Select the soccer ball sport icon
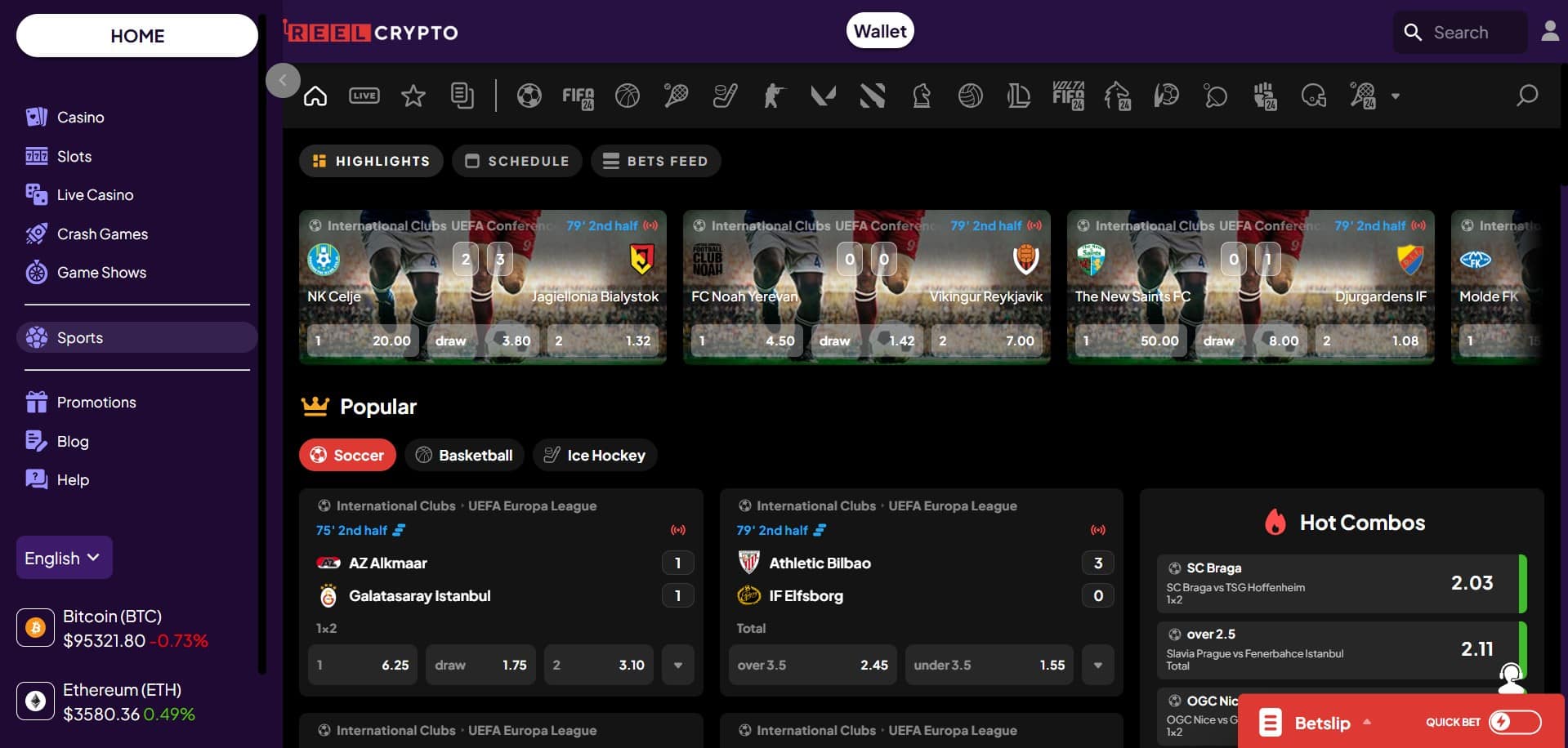Viewport: 1568px width, 748px height. (x=529, y=96)
